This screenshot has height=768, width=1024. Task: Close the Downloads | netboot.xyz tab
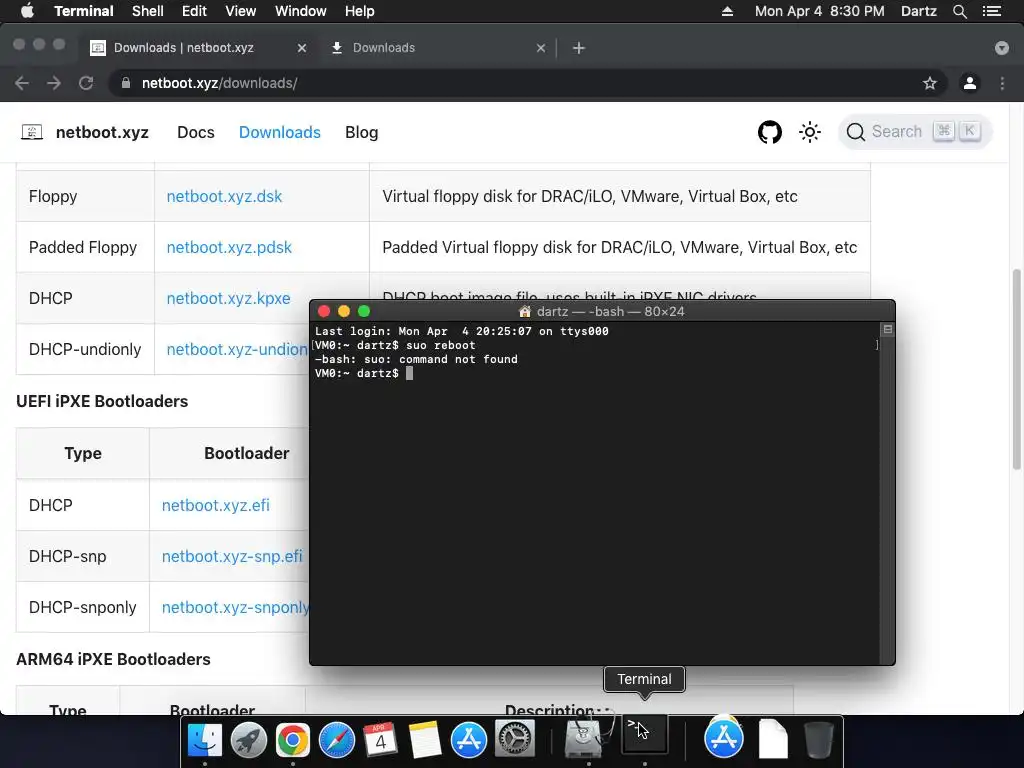click(302, 48)
